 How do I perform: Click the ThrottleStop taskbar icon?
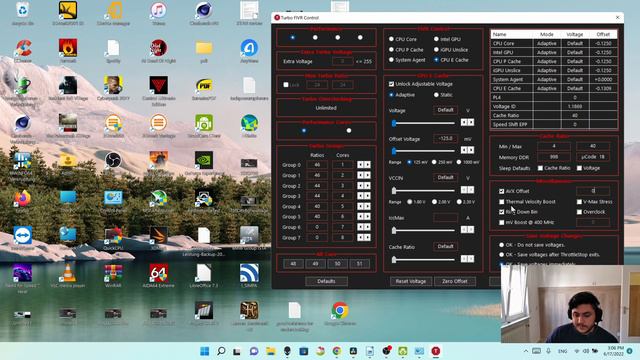coord(436,351)
